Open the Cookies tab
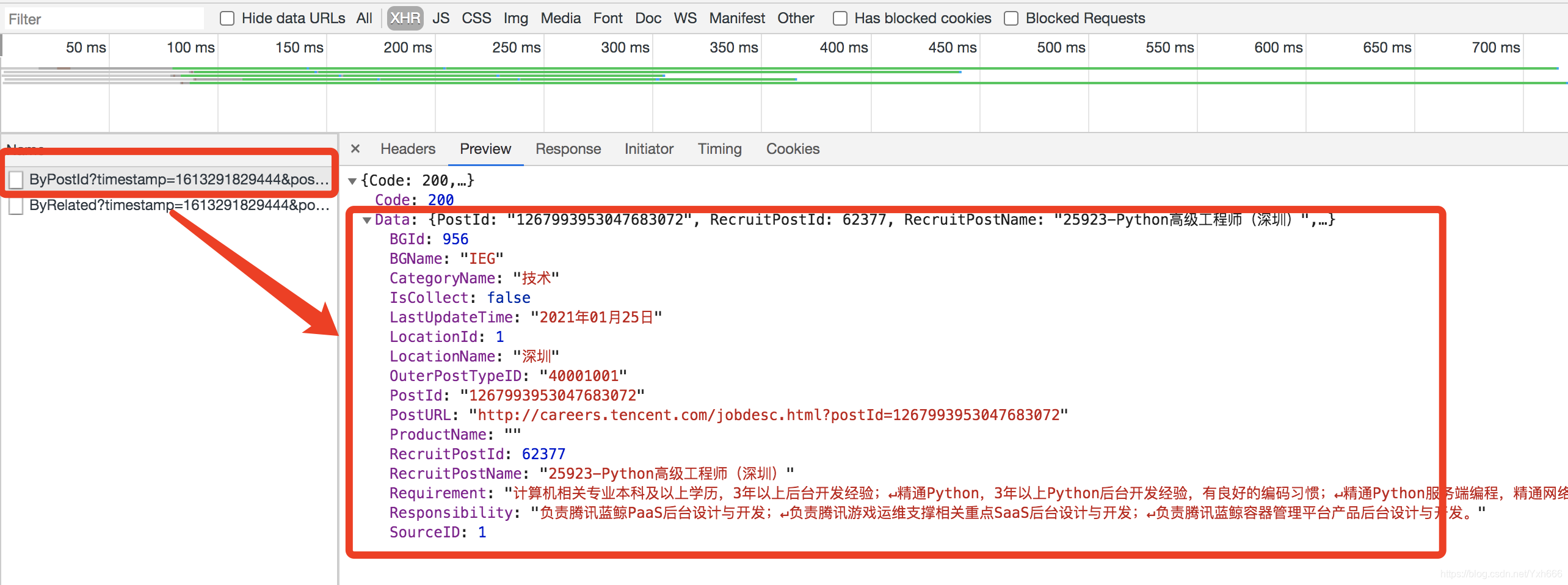The height and width of the screenshot is (585, 1568). coord(793,149)
